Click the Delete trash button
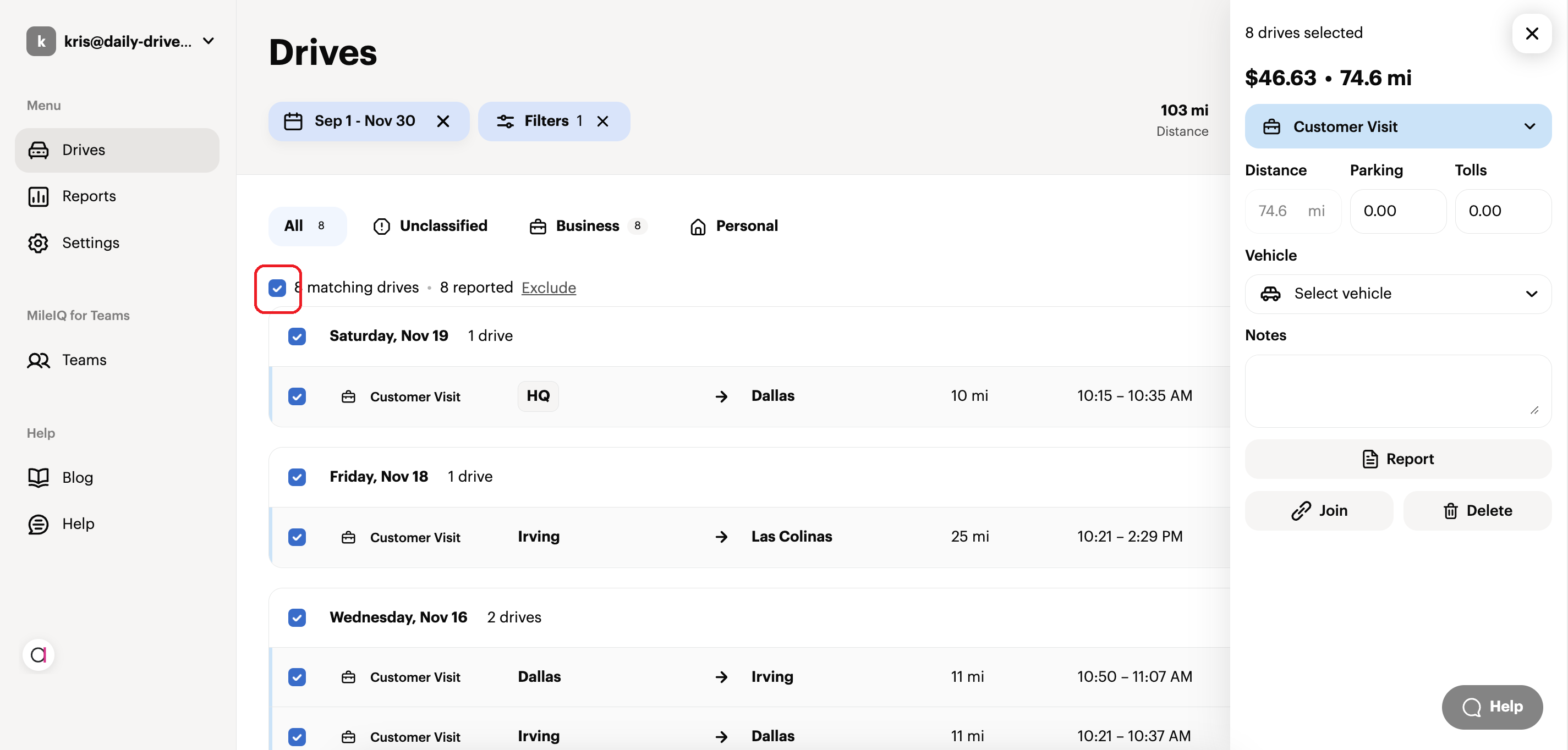The width and height of the screenshot is (1568, 750). click(1477, 510)
